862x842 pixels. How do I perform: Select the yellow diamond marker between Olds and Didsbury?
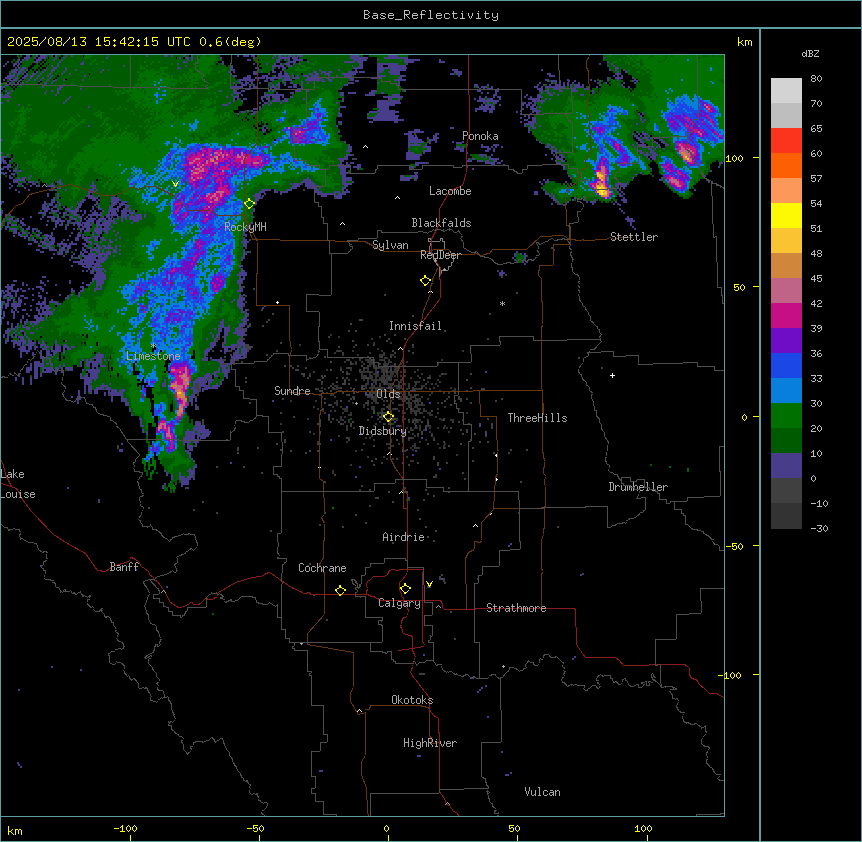click(x=388, y=417)
